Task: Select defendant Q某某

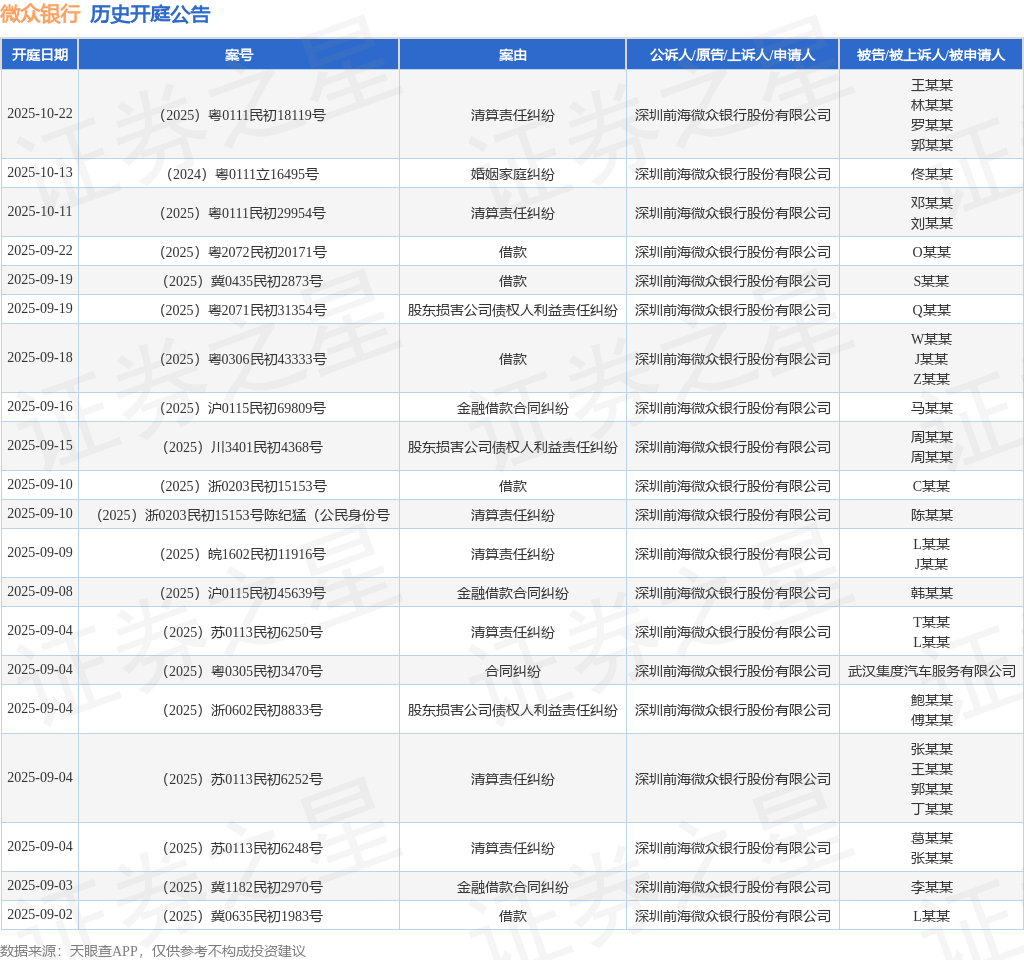Action: pyautogui.click(x=931, y=310)
